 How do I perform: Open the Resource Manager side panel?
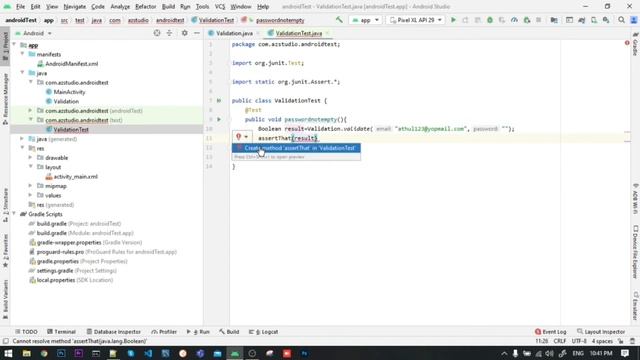point(5,99)
